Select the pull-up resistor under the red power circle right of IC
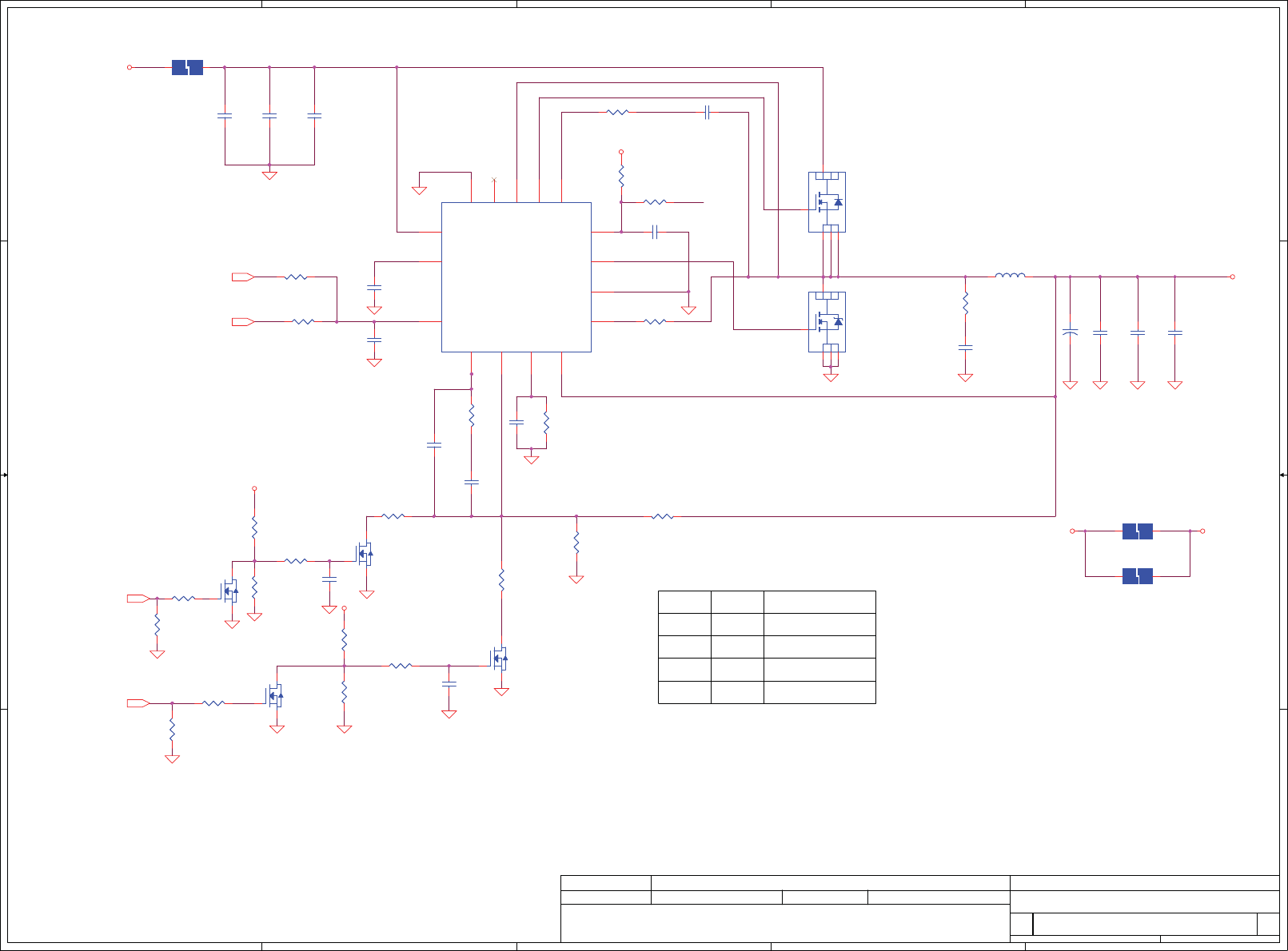The width and height of the screenshot is (1288, 951). coord(620,177)
